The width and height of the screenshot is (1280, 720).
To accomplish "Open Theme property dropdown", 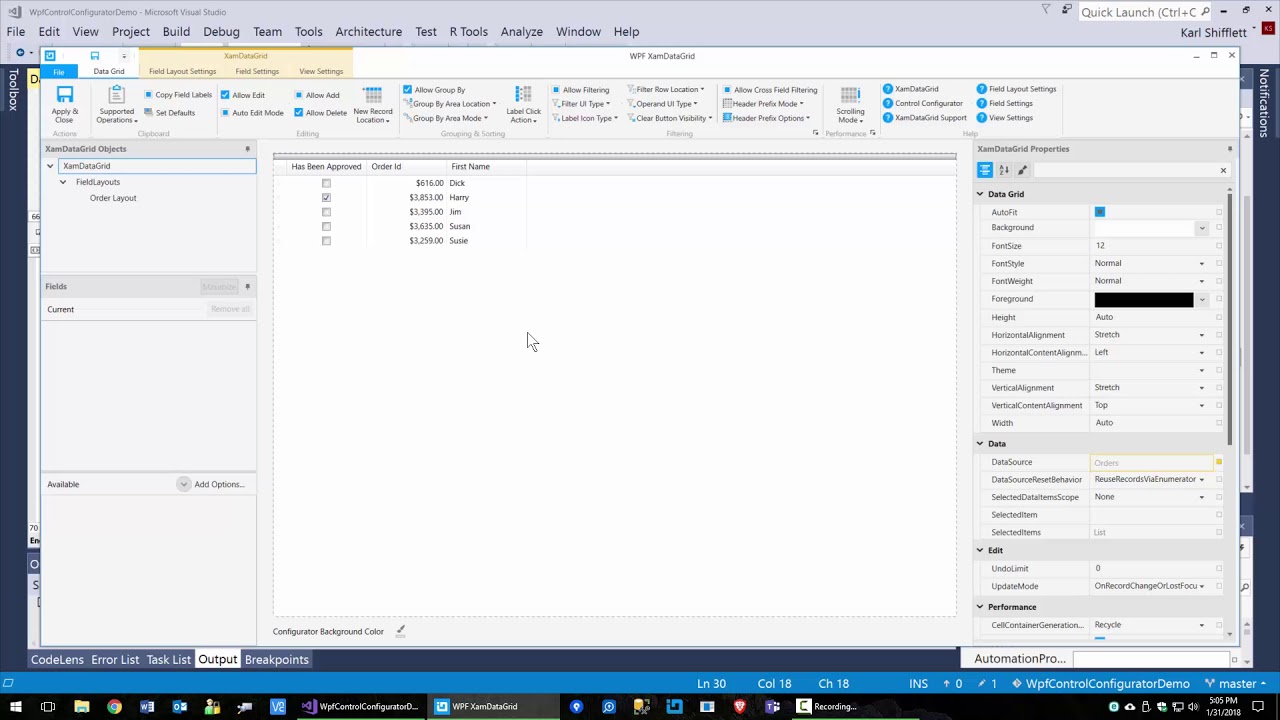I will pos(1202,370).
